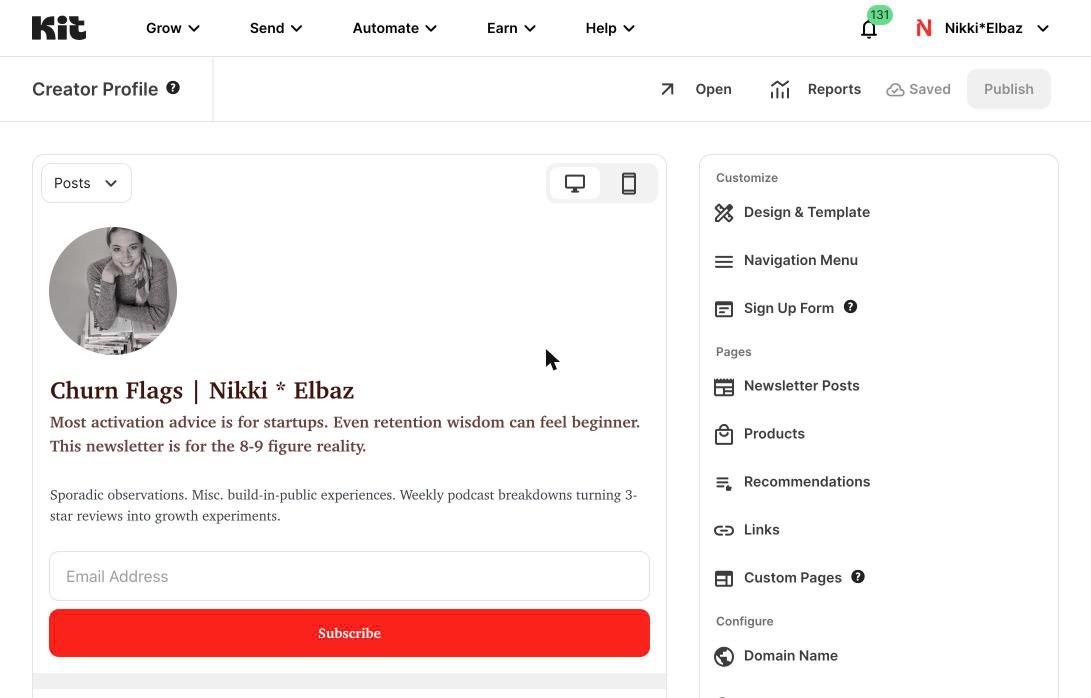Click the Kit logo
This screenshot has height=698, width=1091.
59,28
